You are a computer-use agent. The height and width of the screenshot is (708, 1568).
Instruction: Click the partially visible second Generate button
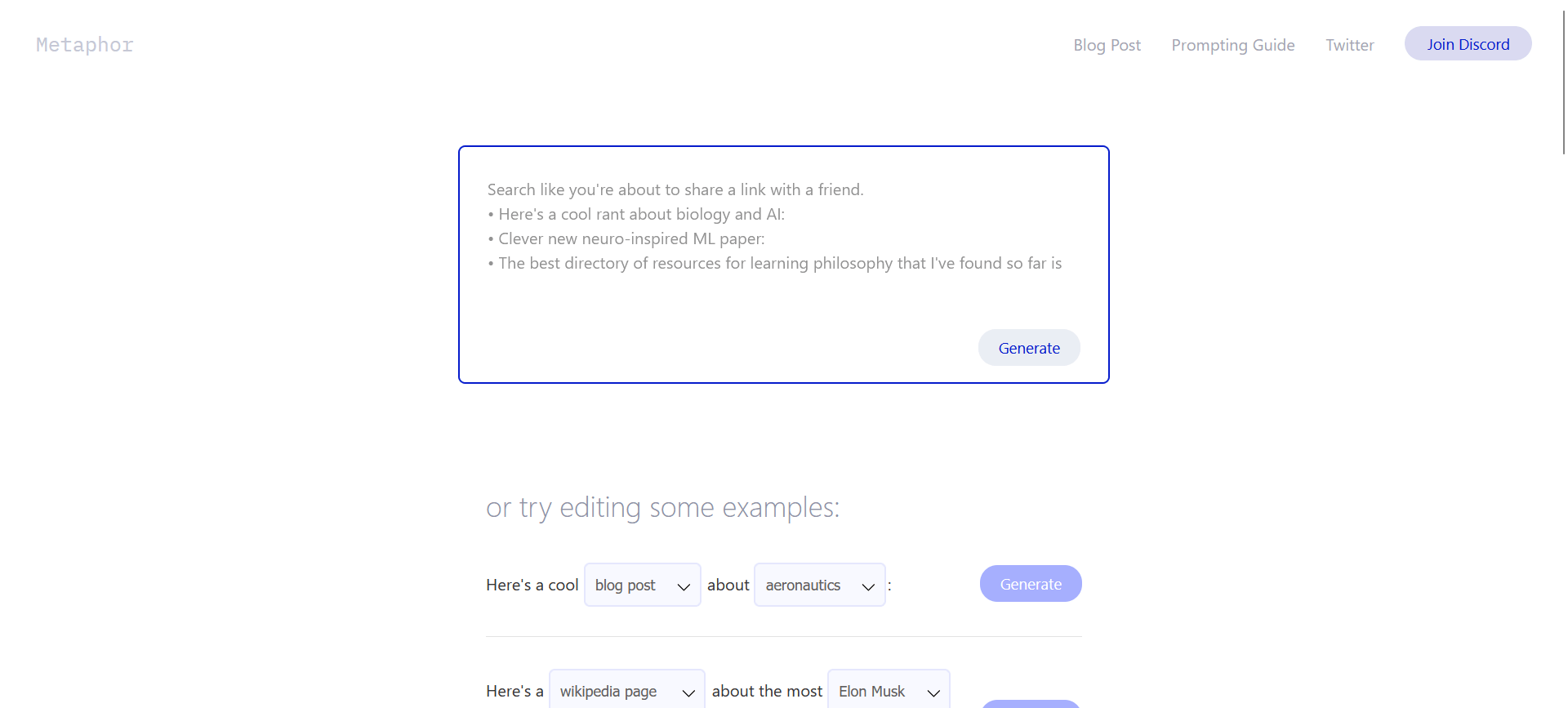pyautogui.click(x=1031, y=704)
